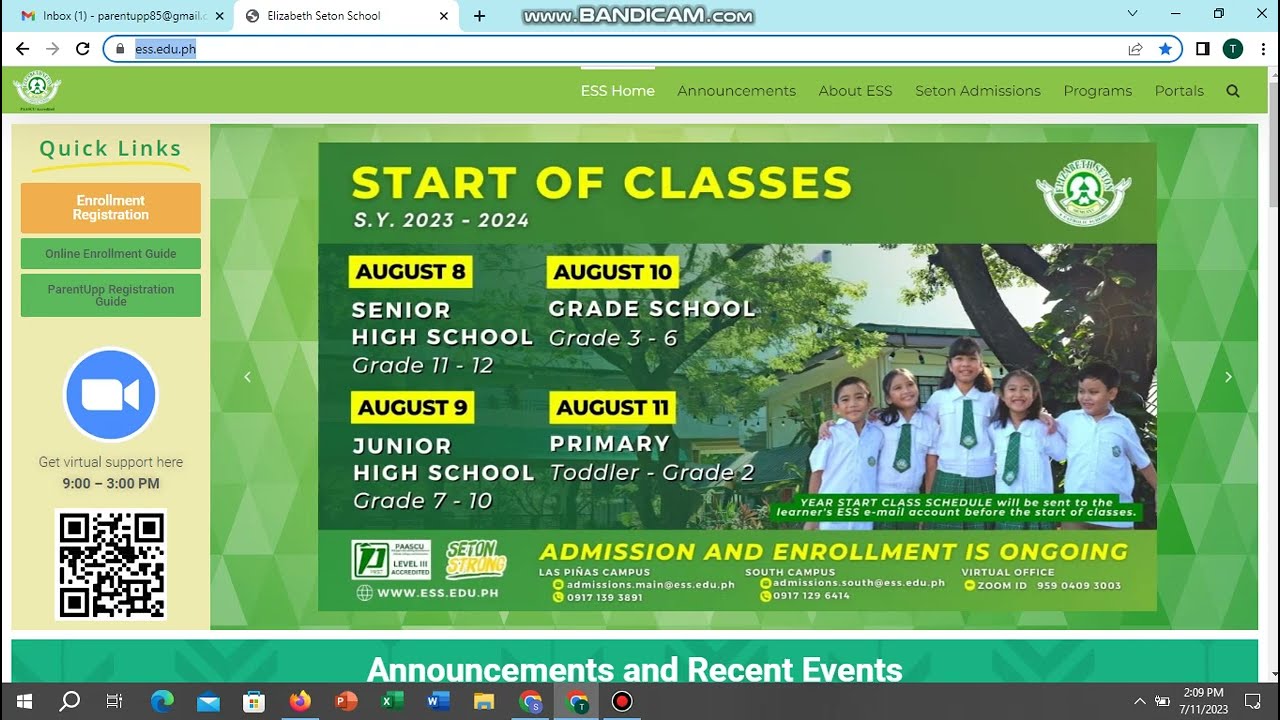Image resolution: width=1280 pixels, height=720 pixels.
Task: Open Word from the taskbar
Action: (438, 701)
